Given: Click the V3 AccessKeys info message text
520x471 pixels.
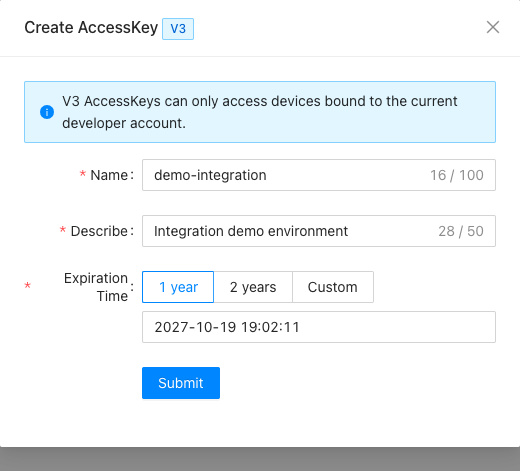Looking at the screenshot, I should (x=260, y=112).
